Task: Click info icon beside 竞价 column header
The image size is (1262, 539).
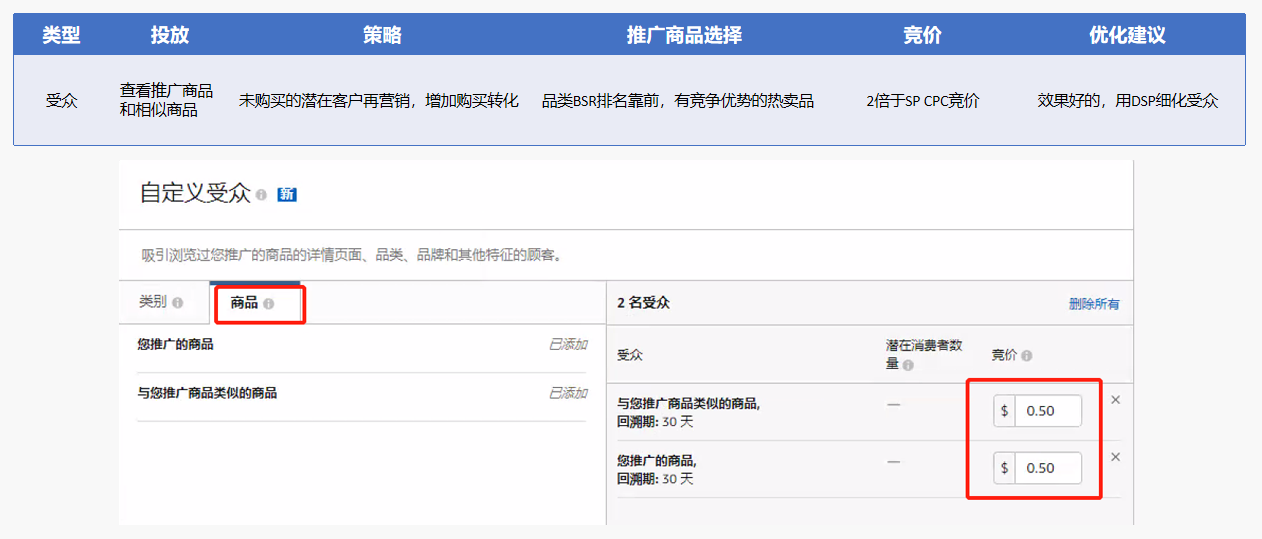Action: tap(1027, 356)
